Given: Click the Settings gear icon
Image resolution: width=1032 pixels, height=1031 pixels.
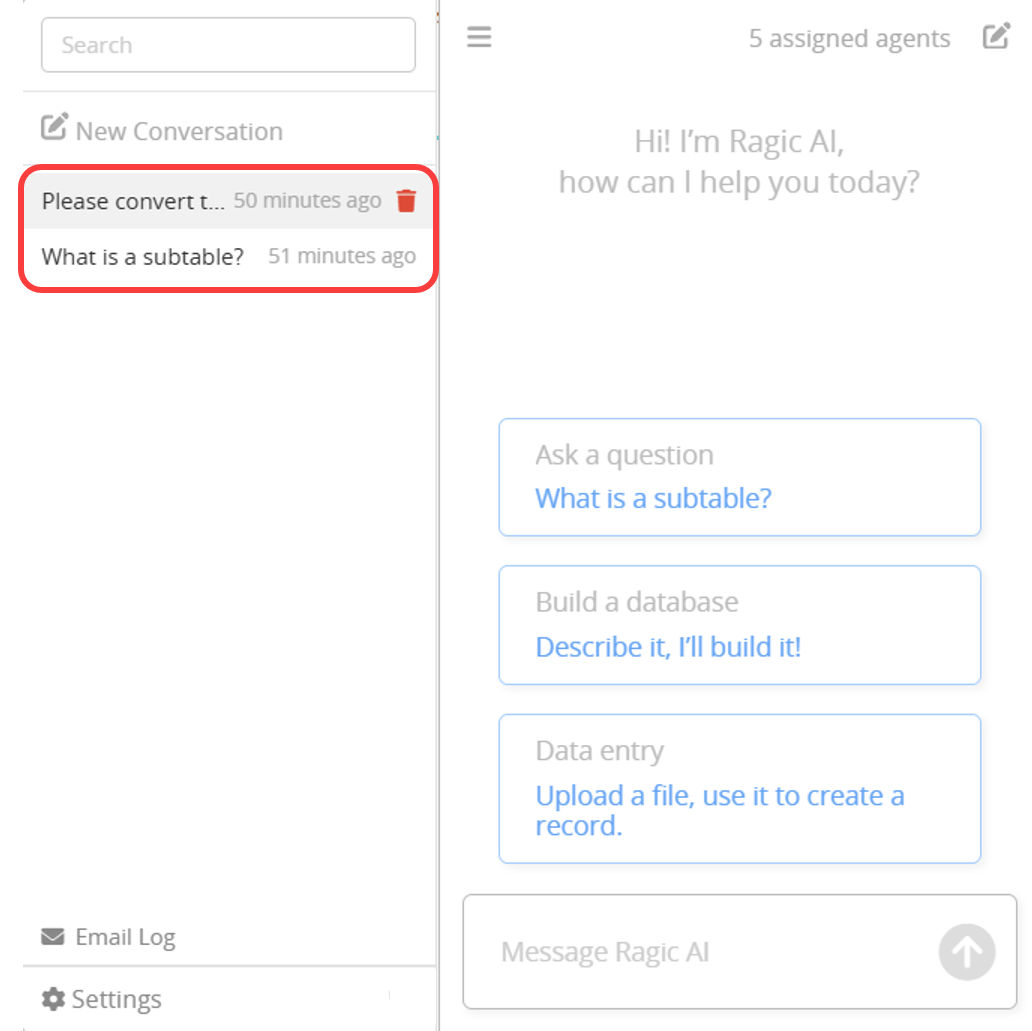Looking at the screenshot, I should point(53,998).
